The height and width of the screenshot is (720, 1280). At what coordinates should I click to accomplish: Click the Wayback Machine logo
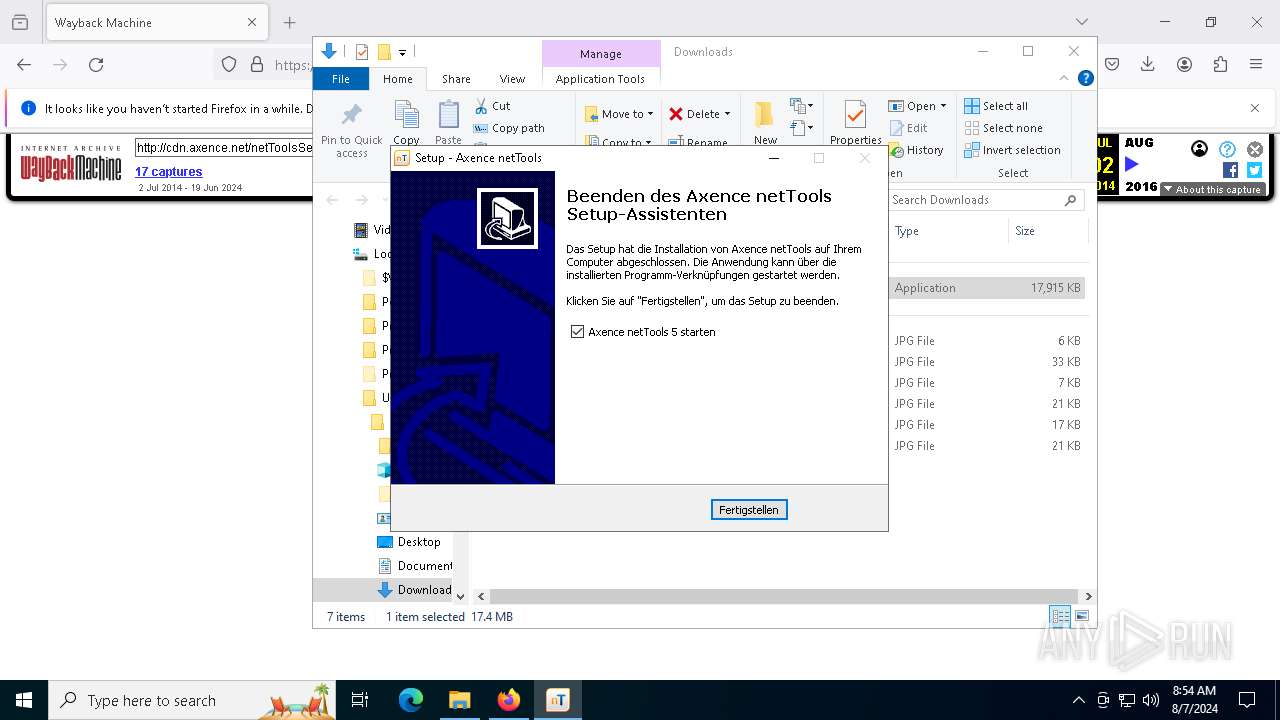tap(71, 163)
